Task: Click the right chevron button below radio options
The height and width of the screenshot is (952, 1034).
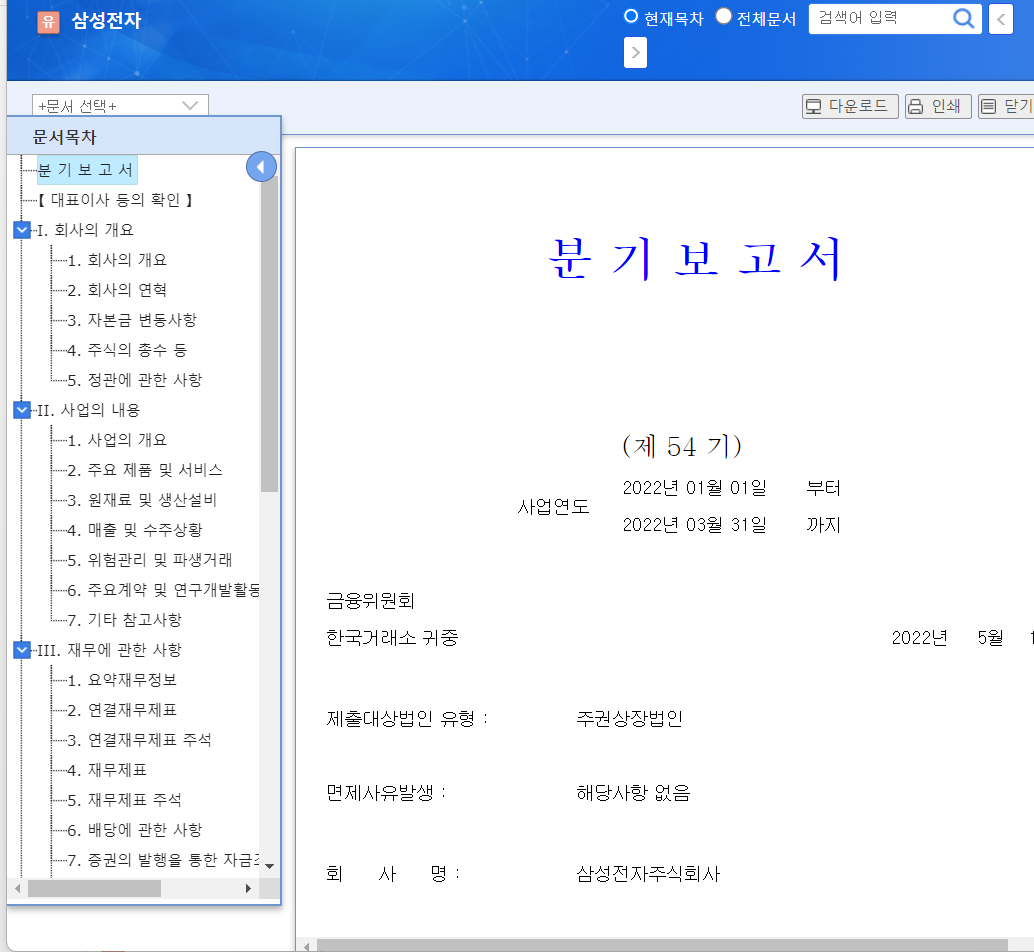Action: [x=635, y=53]
